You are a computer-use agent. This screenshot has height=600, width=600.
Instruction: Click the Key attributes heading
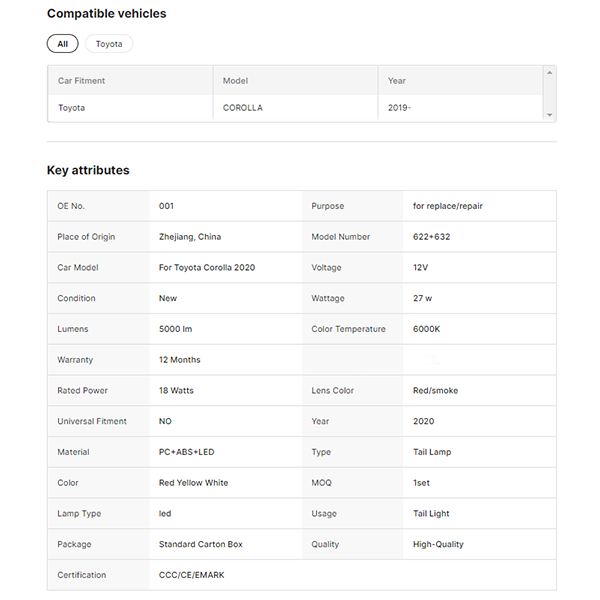[88, 170]
